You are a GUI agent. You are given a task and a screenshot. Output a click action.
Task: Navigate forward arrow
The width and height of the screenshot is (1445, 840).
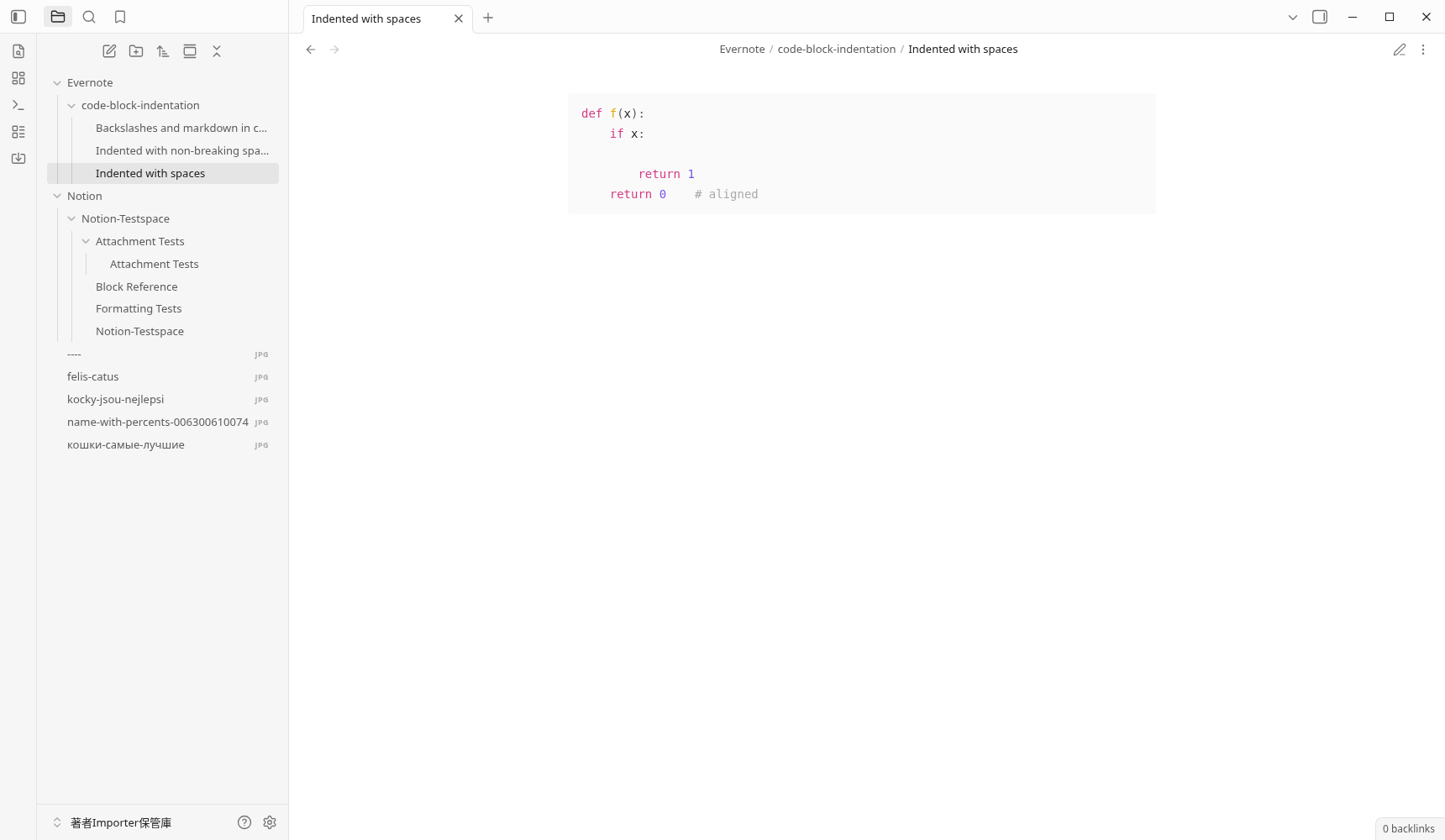[x=334, y=50]
